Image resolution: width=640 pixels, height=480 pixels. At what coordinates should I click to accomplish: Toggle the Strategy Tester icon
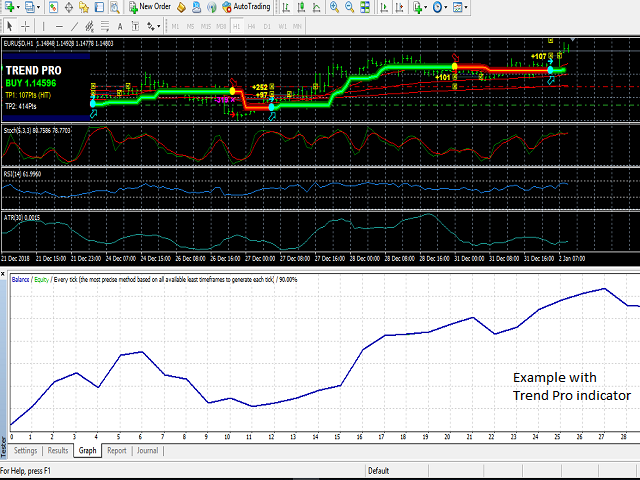(115, 7)
